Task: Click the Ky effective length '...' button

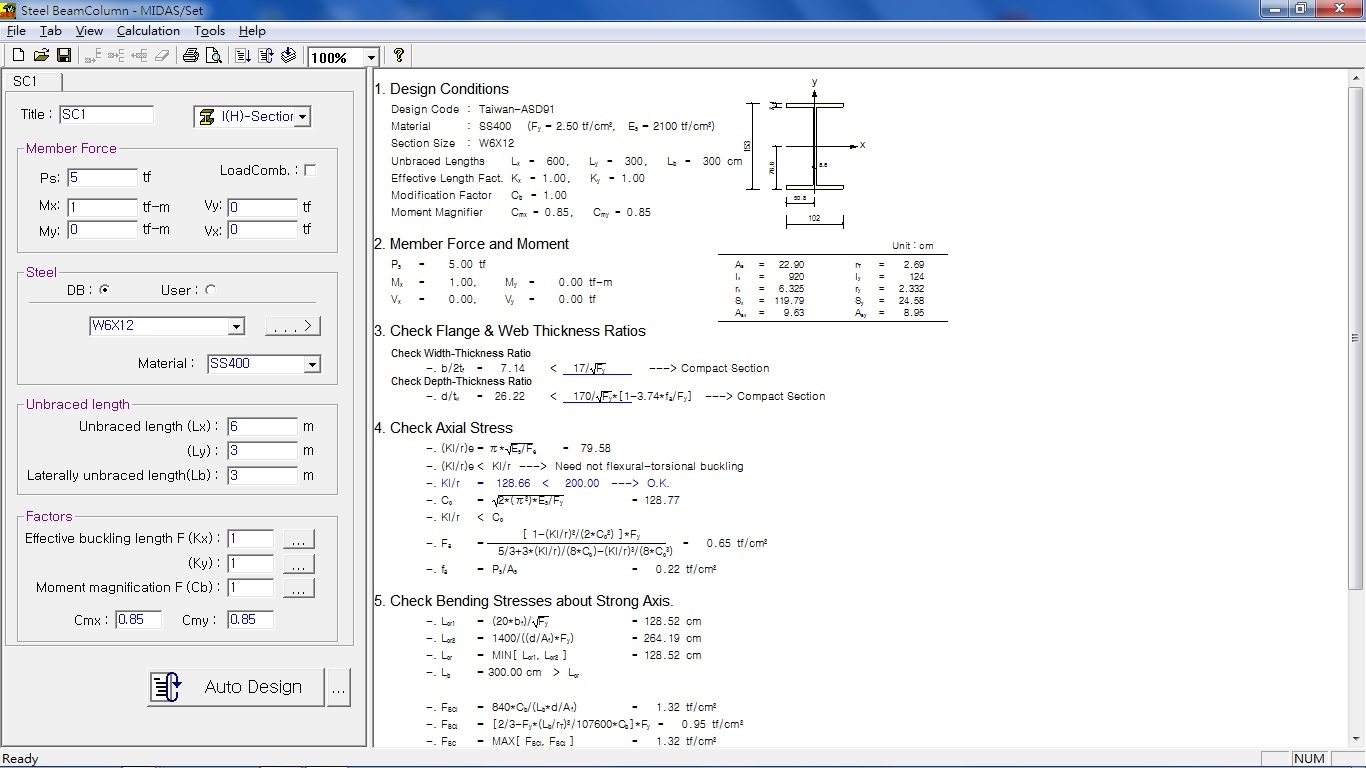Action: (299, 564)
